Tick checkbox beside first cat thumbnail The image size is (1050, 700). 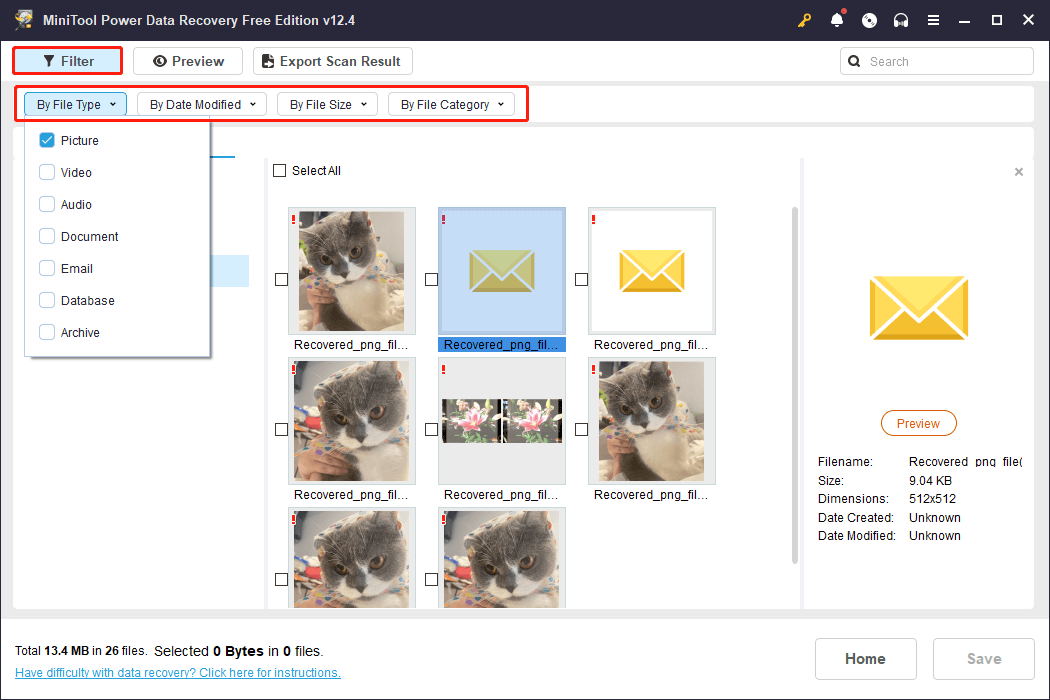tap(281, 279)
